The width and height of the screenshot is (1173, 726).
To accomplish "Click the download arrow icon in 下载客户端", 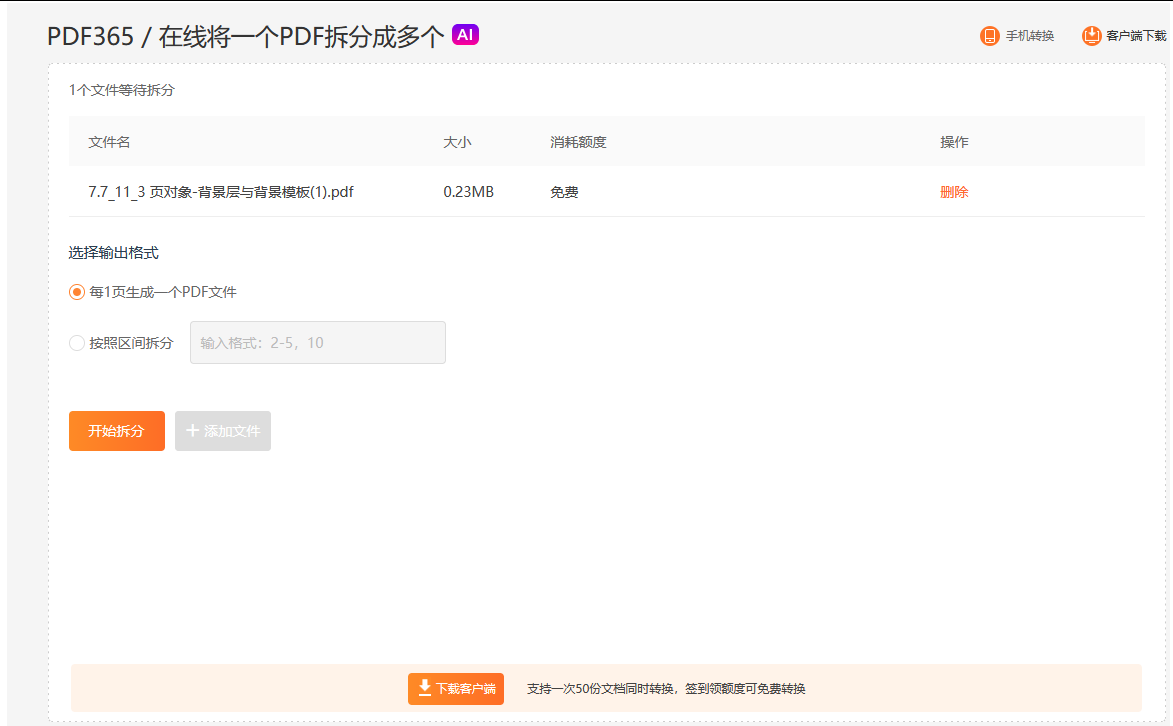I will [424, 688].
